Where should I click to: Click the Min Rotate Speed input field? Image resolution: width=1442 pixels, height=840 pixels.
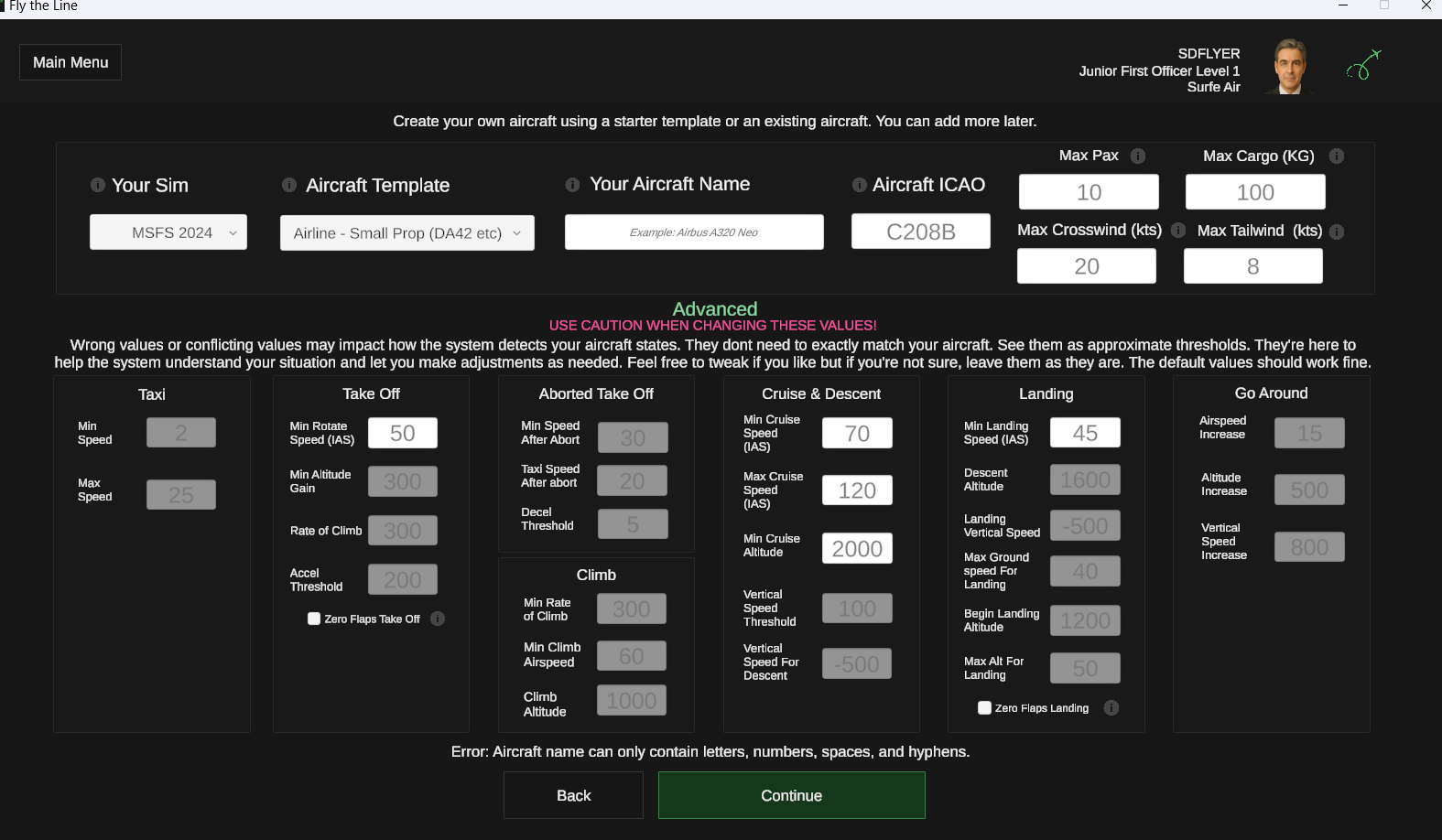tap(402, 433)
